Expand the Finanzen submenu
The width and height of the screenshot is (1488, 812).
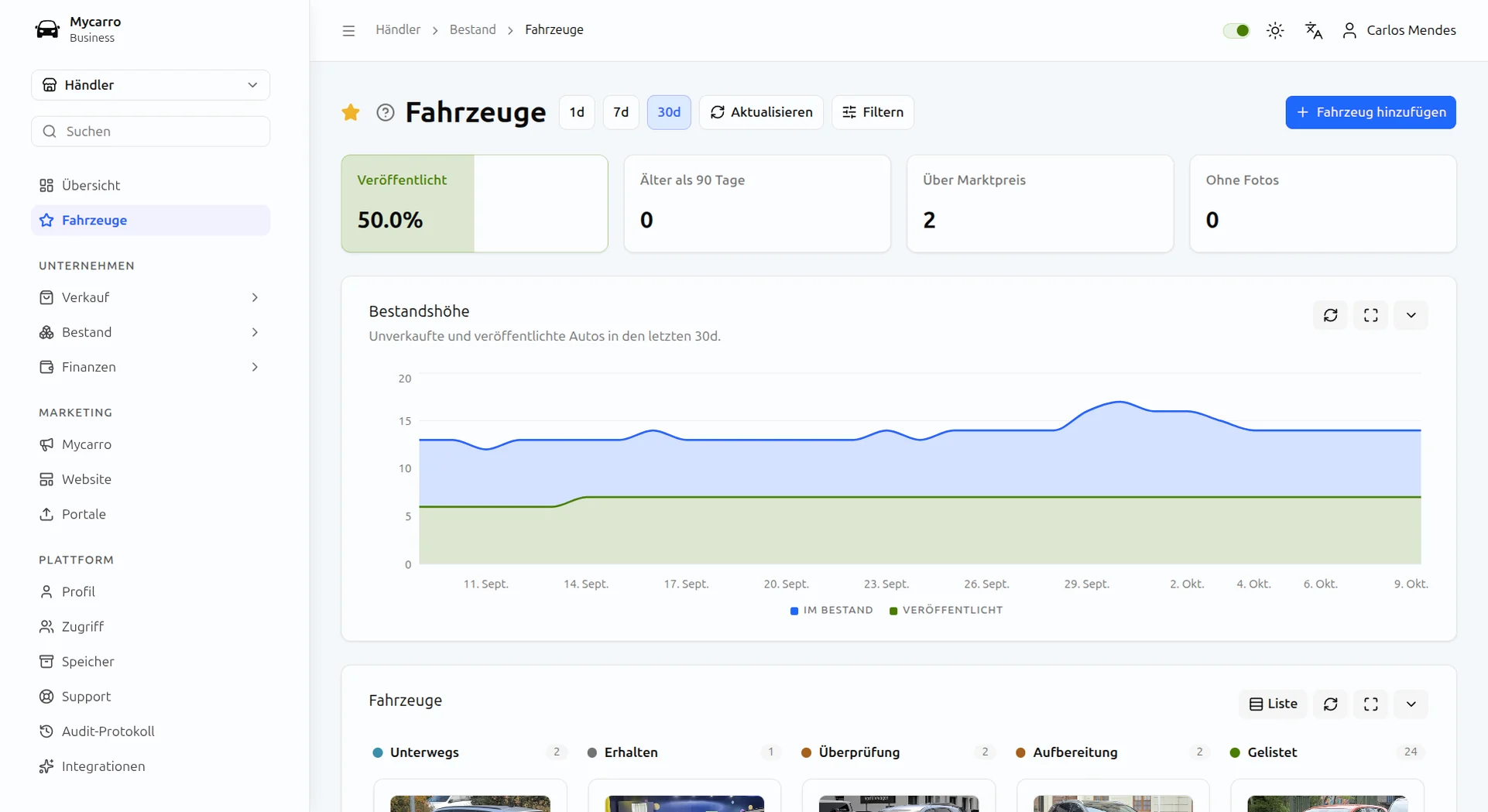(x=150, y=367)
